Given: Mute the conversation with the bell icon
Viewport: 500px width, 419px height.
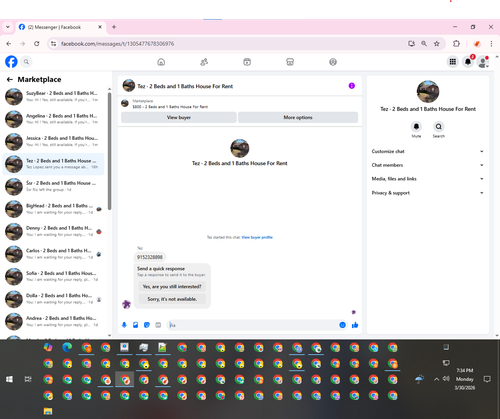Looking at the screenshot, I should pos(416,127).
